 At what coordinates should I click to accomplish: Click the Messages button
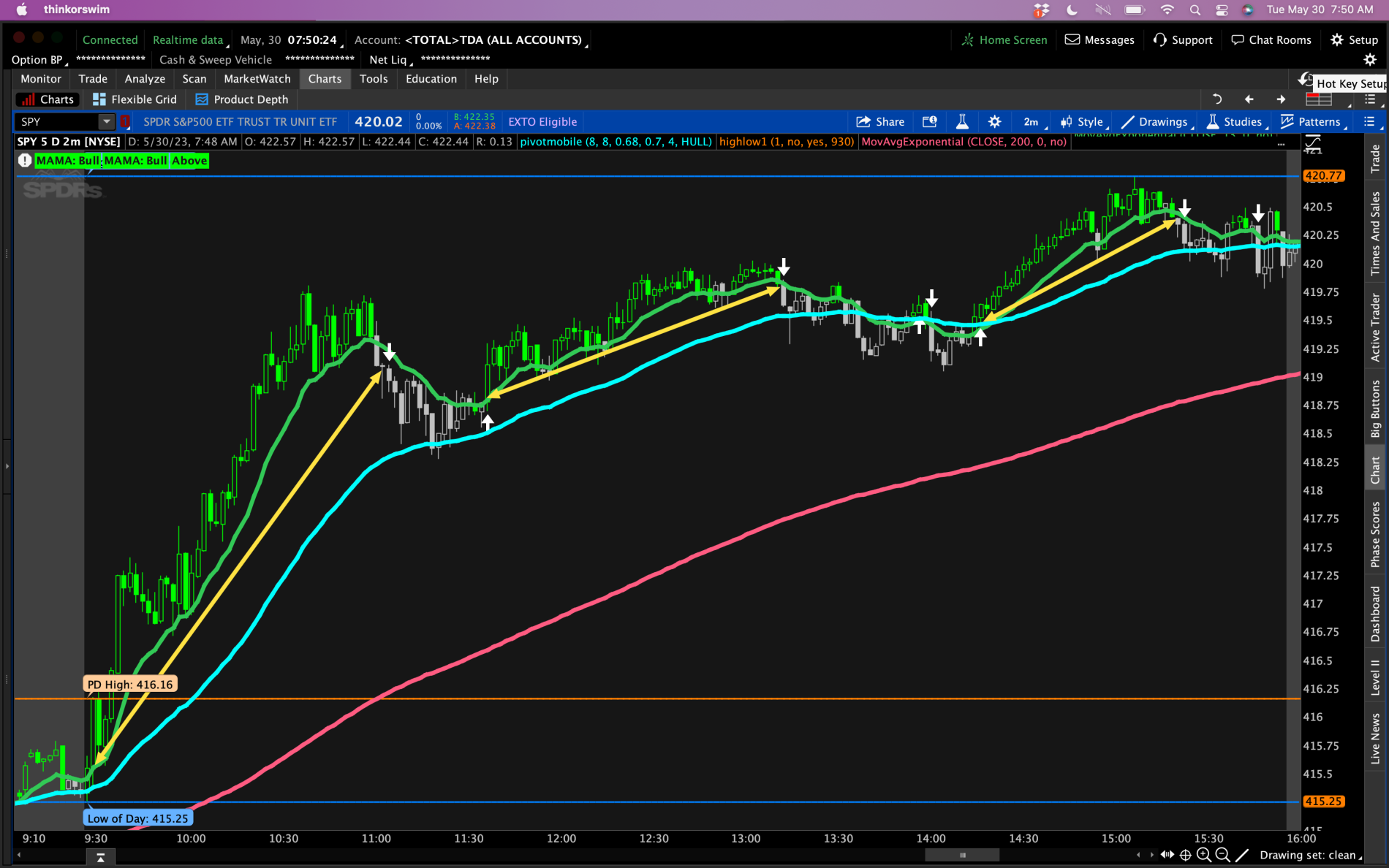tap(1100, 40)
